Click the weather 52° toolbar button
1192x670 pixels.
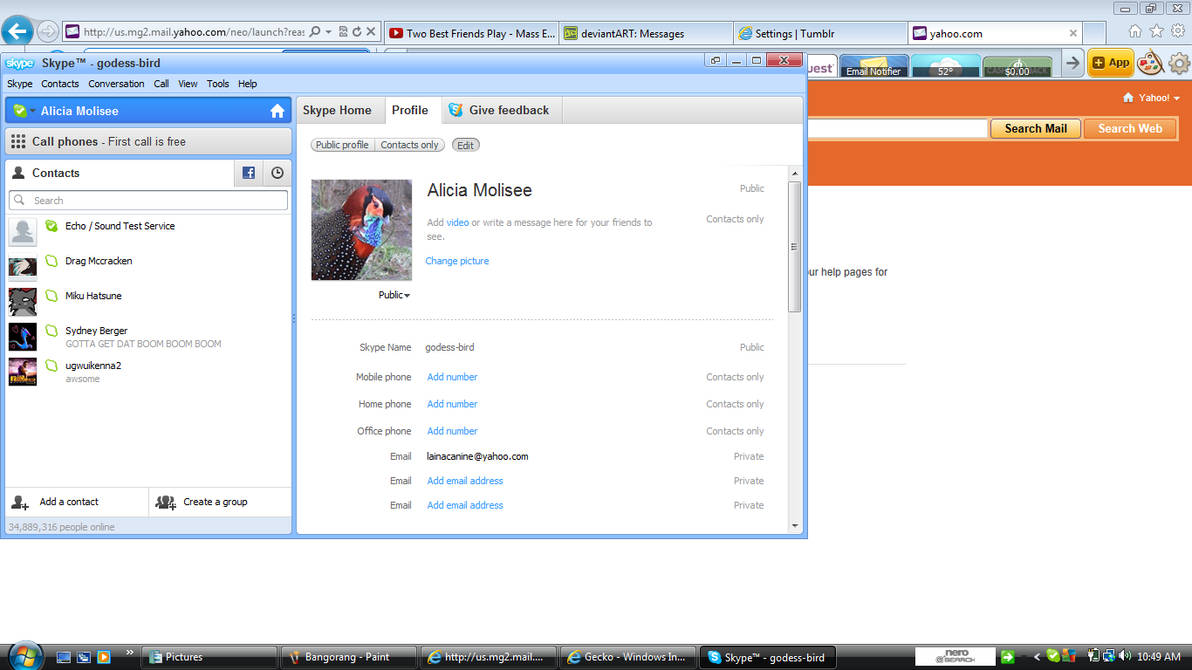click(x=945, y=66)
